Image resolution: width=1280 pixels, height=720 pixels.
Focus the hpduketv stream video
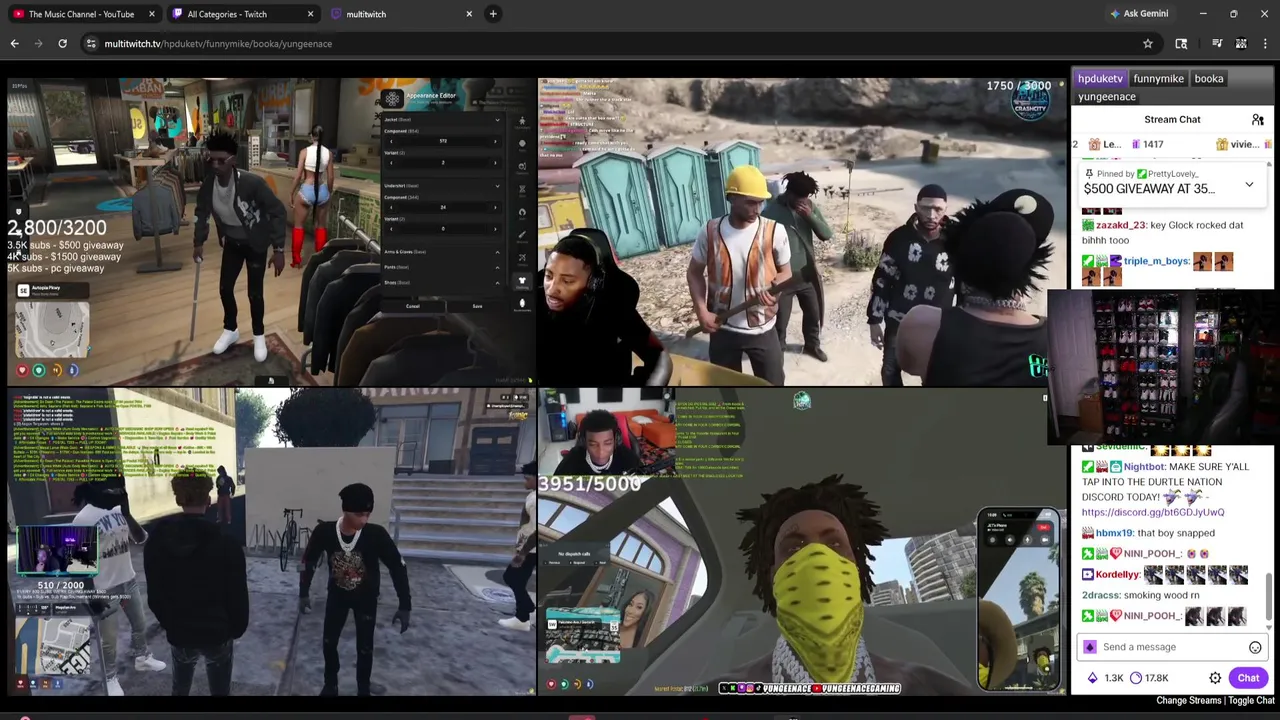click(271, 232)
